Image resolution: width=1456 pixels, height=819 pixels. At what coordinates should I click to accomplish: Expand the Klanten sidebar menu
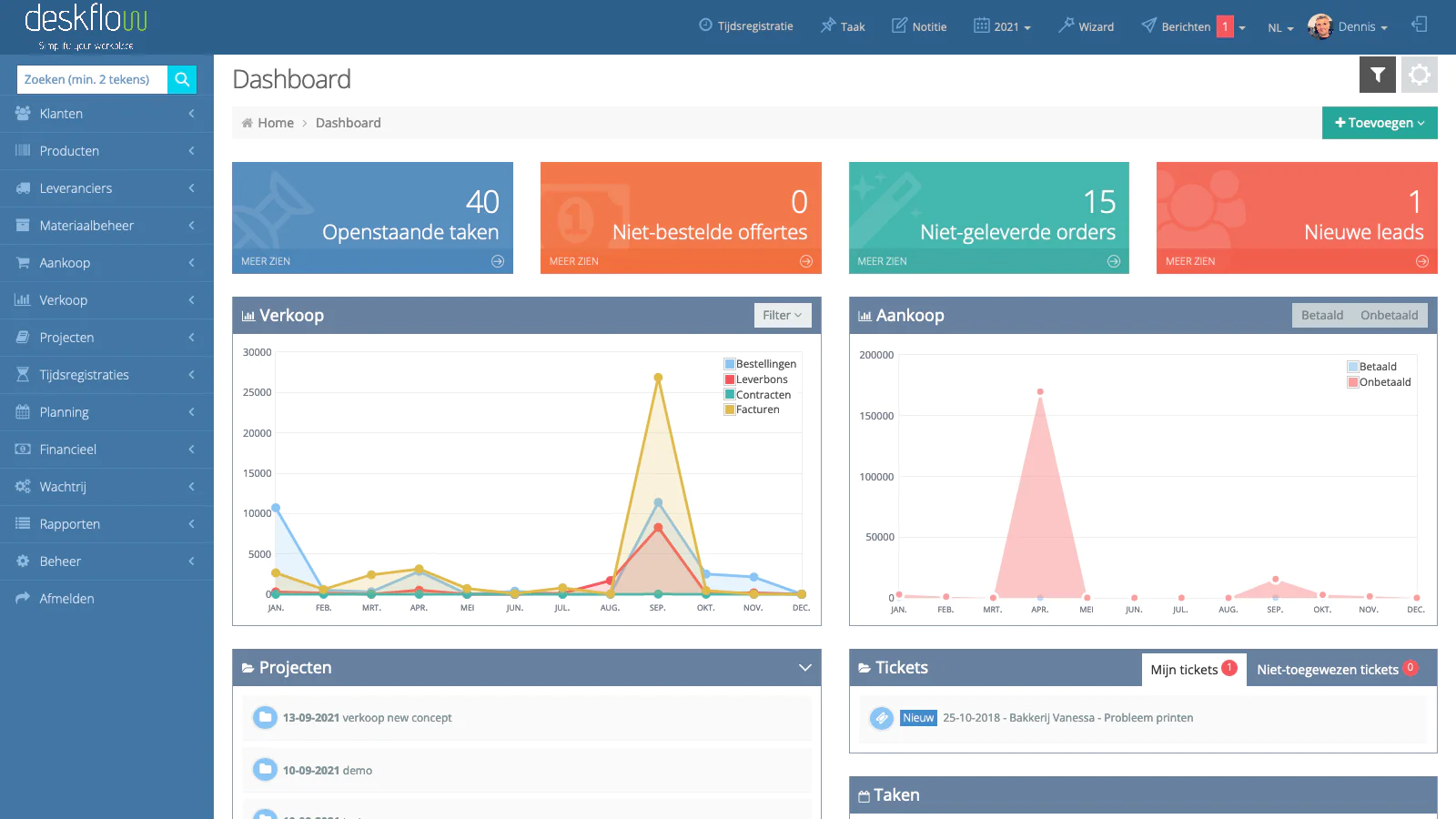tap(106, 114)
